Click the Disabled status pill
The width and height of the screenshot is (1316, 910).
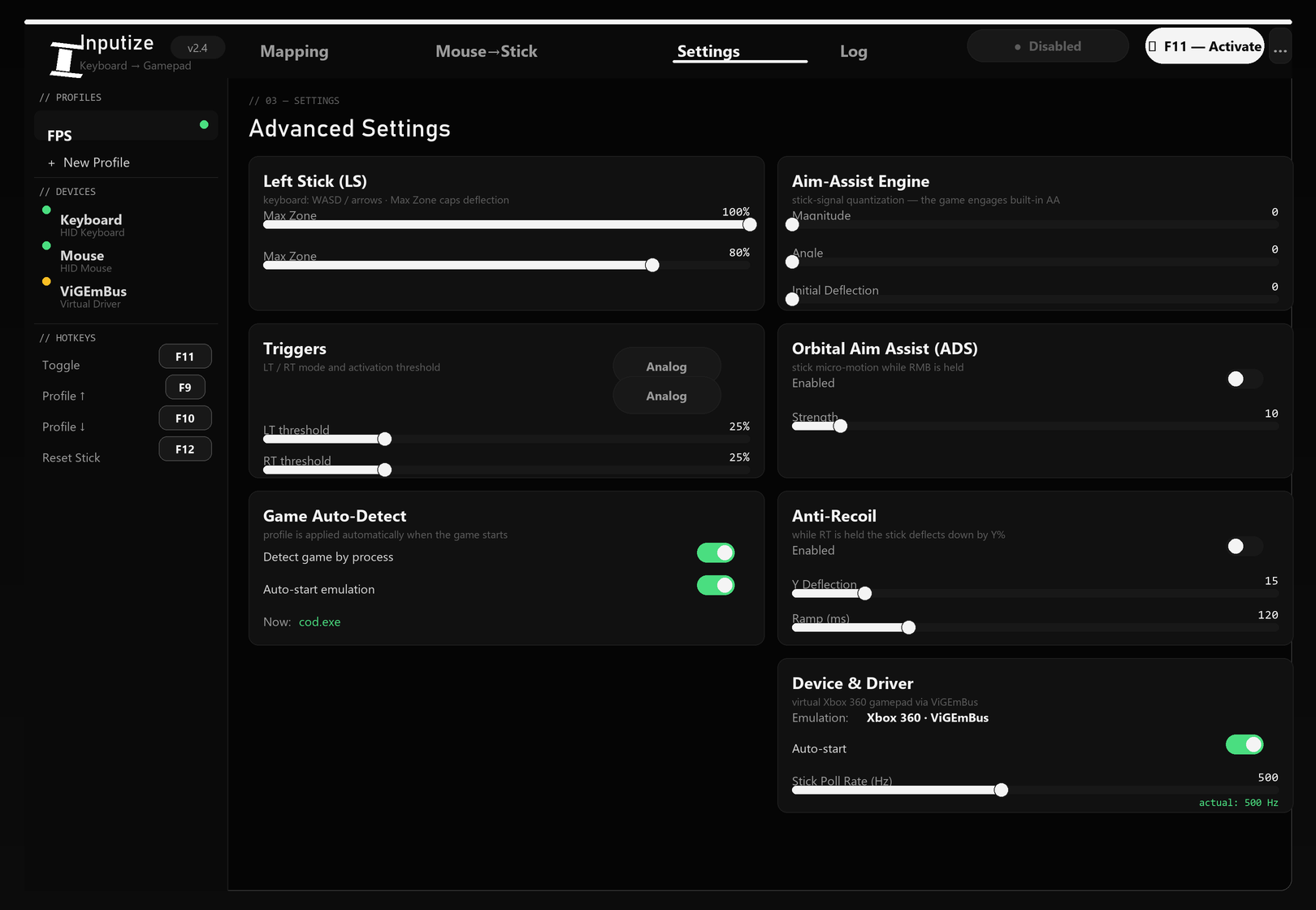[1048, 46]
